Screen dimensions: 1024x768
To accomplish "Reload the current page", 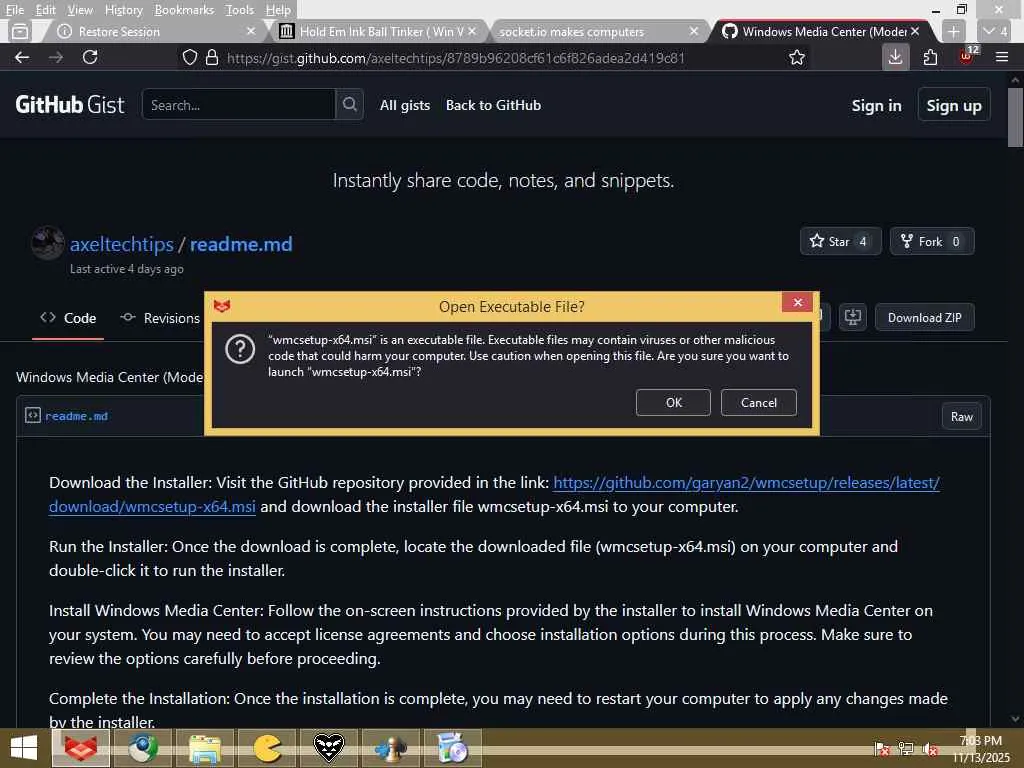I will coord(90,57).
